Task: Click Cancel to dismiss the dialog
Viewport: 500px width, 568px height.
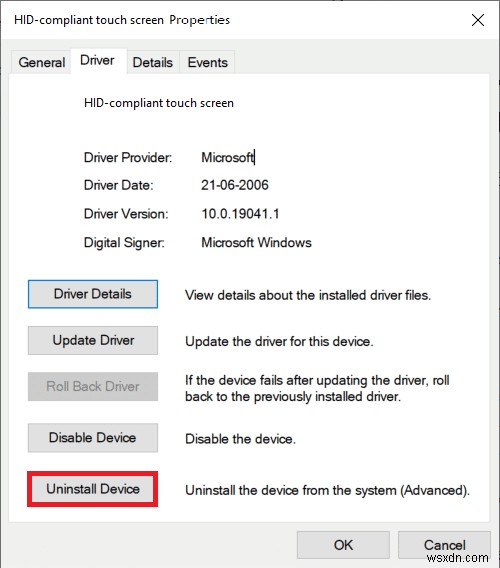Action: coord(444,545)
